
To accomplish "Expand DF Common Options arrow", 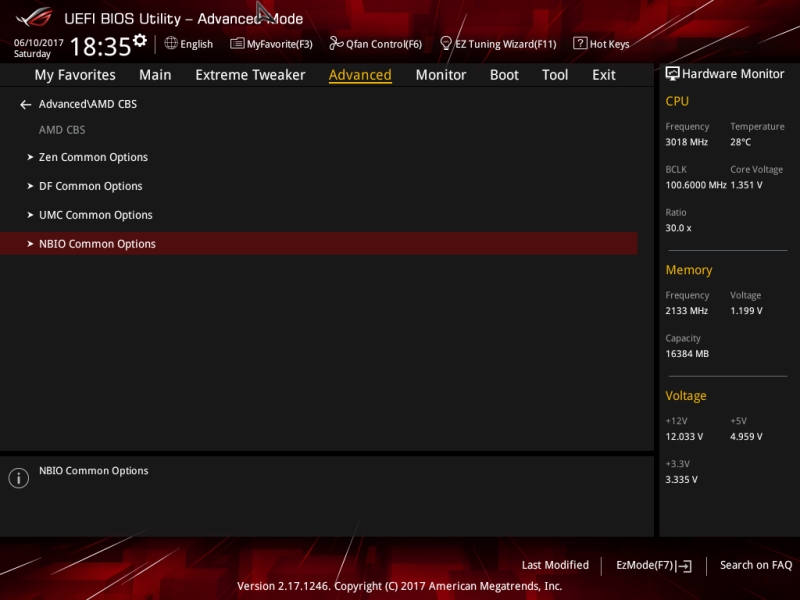I will coord(30,186).
